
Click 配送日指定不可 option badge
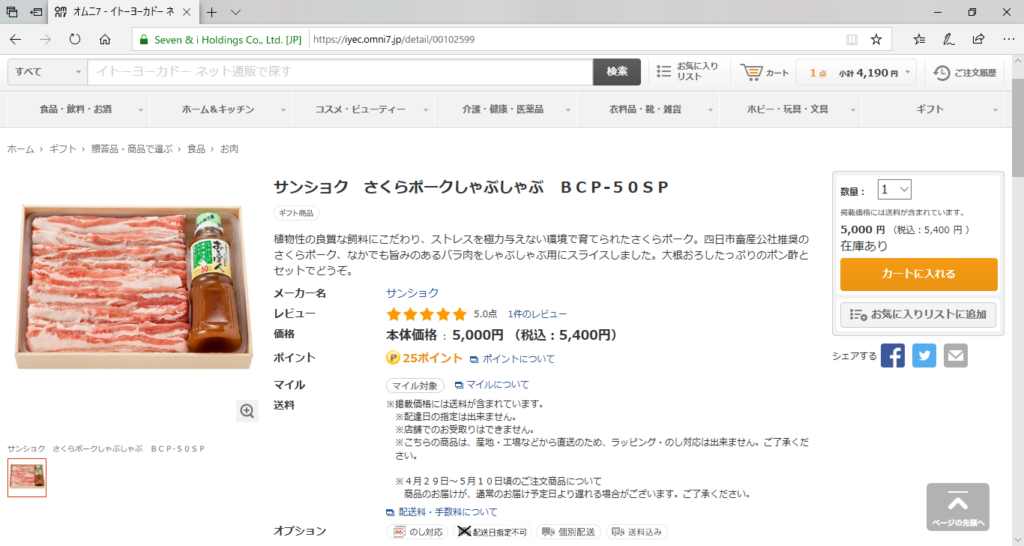(492, 532)
